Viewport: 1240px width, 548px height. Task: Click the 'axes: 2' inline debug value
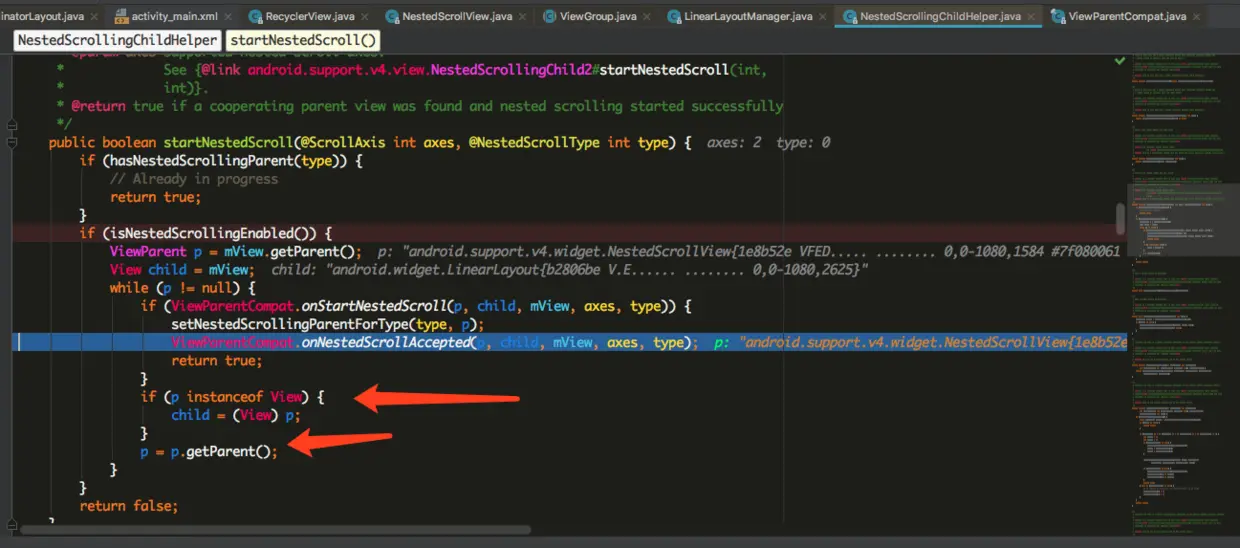(x=734, y=143)
